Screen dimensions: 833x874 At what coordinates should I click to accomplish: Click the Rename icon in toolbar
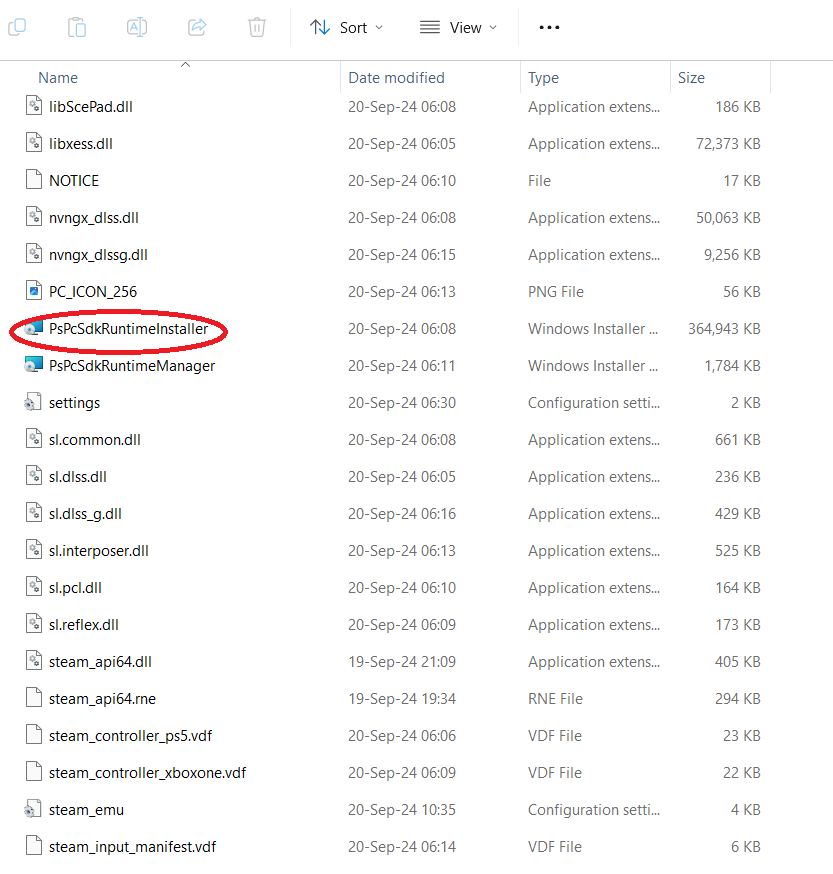click(137, 27)
